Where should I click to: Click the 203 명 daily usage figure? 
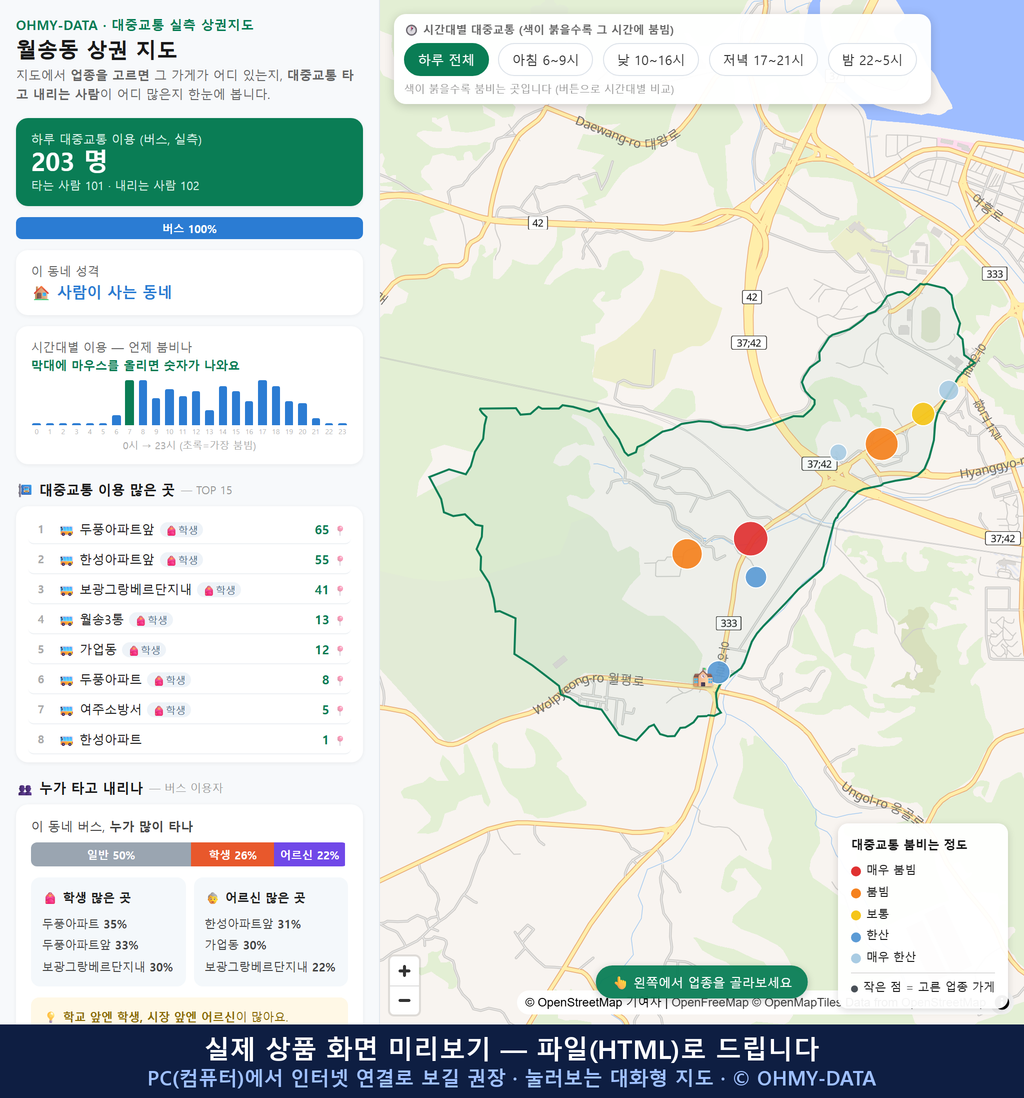coord(69,162)
